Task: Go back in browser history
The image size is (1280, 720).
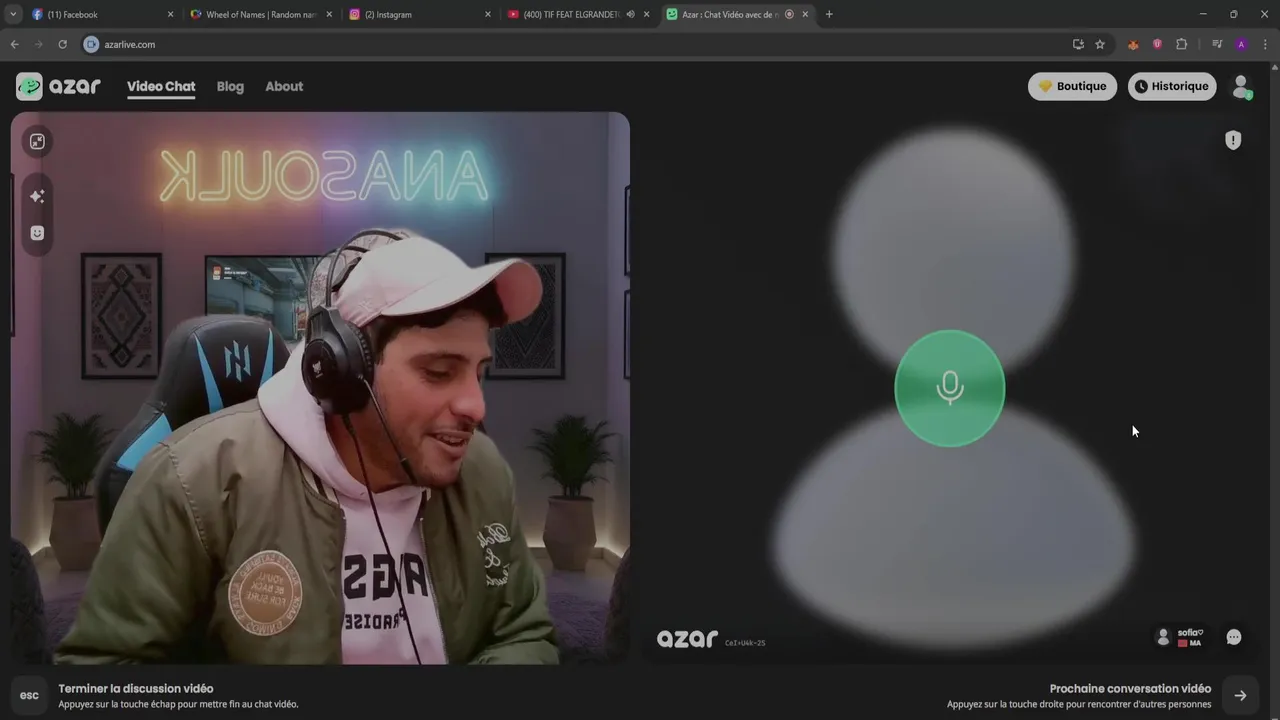Action: tap(14, 44)
